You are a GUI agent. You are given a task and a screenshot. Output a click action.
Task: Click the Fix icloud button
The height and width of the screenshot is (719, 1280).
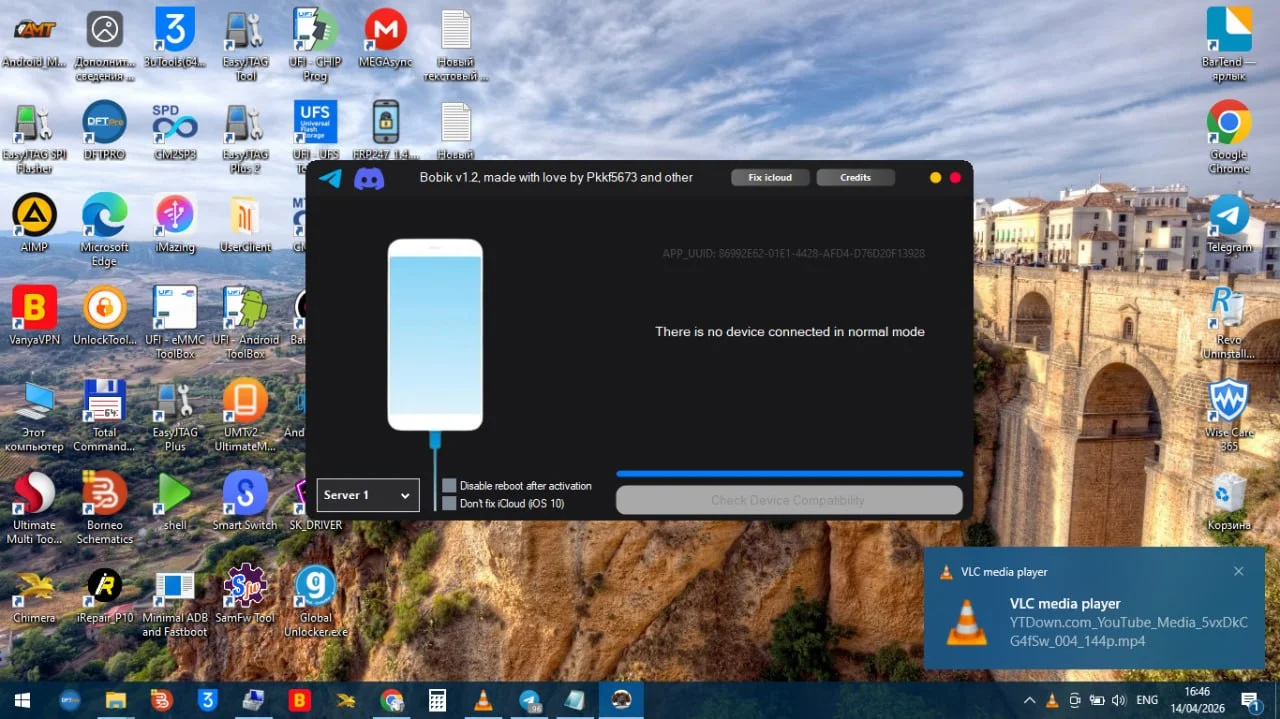click(x=770, y=177)
